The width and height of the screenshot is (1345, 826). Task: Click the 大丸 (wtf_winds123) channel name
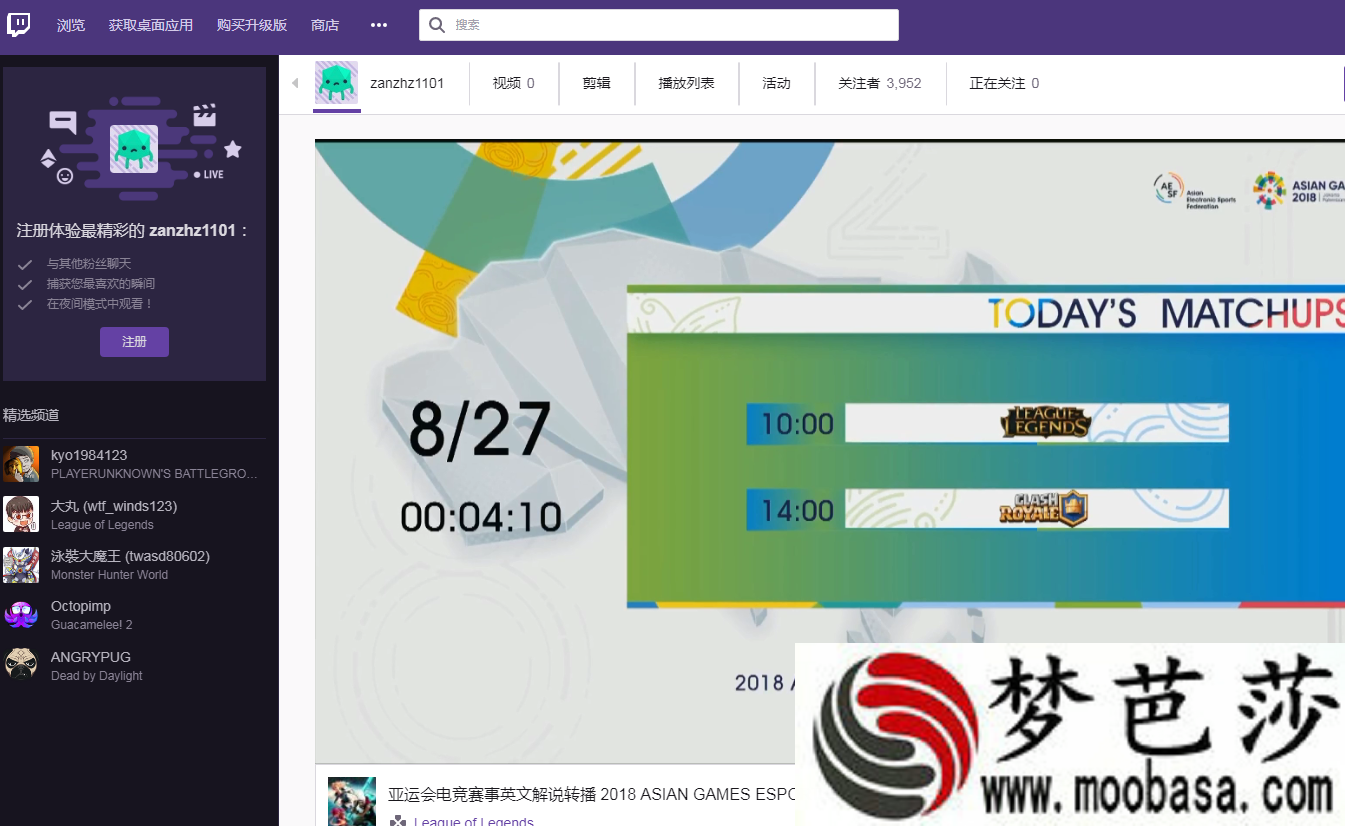(x=114, y=506)
